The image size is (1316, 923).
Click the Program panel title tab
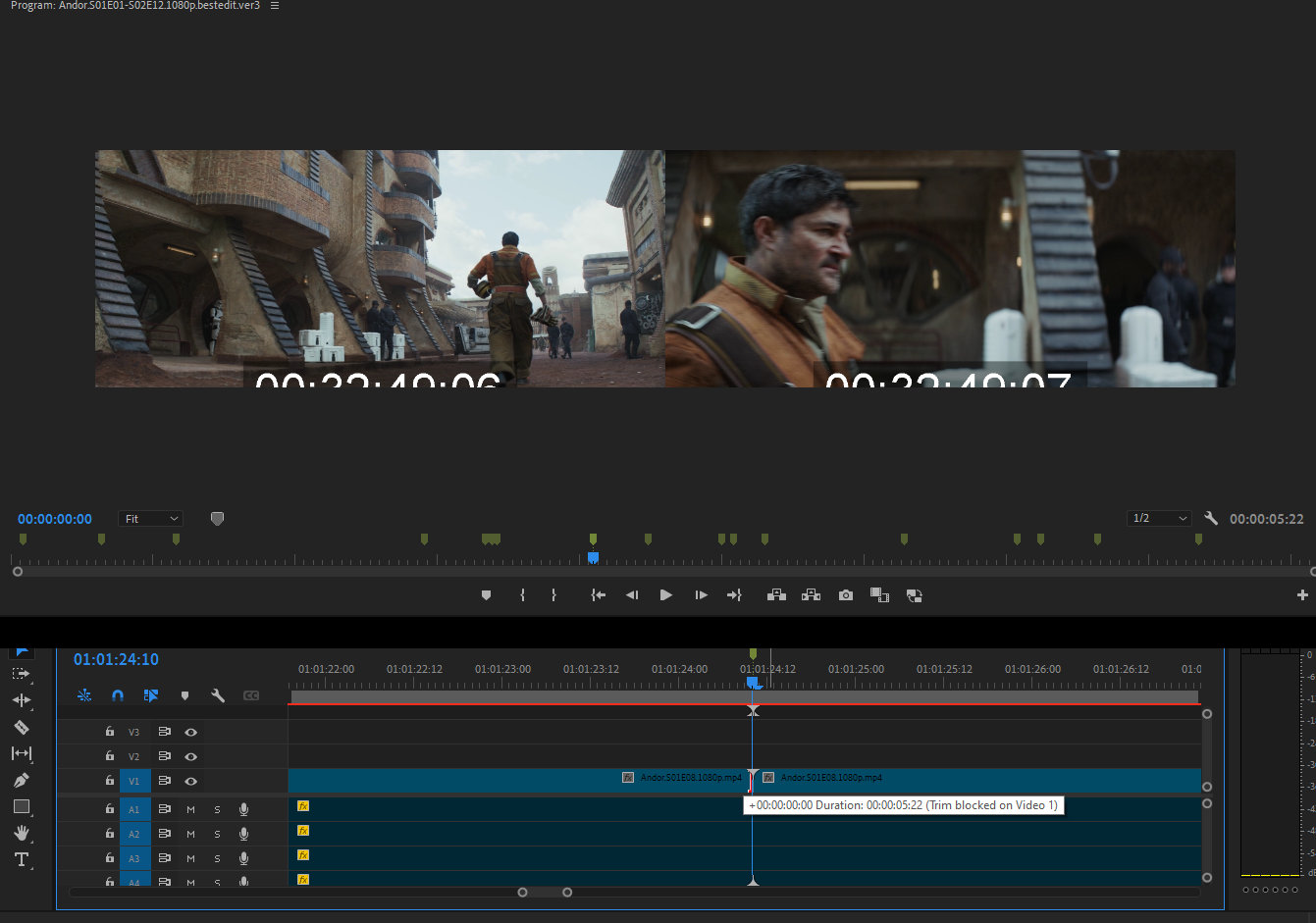[x=134, y=6]
